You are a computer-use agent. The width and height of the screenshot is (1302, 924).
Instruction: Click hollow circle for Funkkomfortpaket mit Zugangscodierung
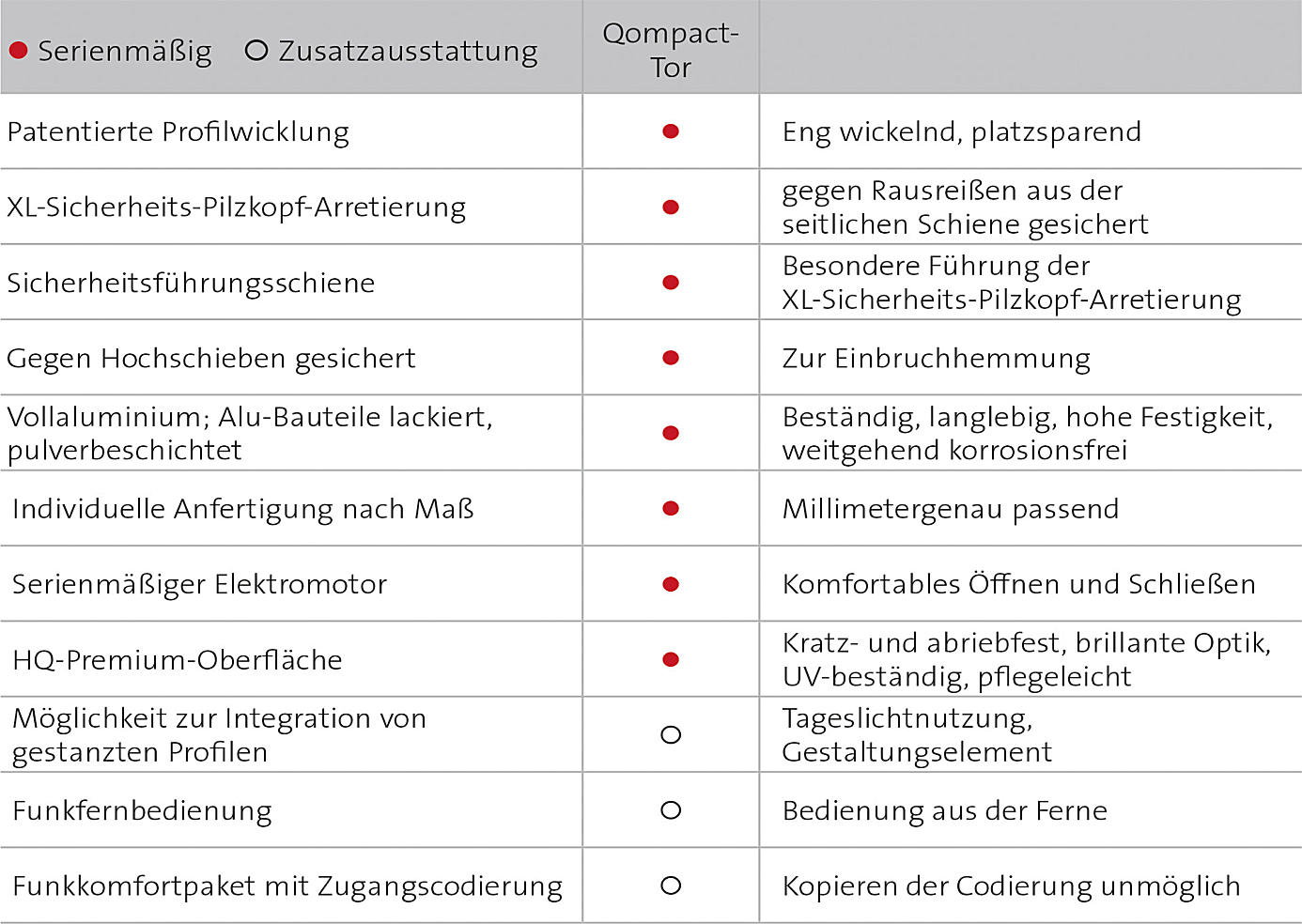tap(671, 885)
